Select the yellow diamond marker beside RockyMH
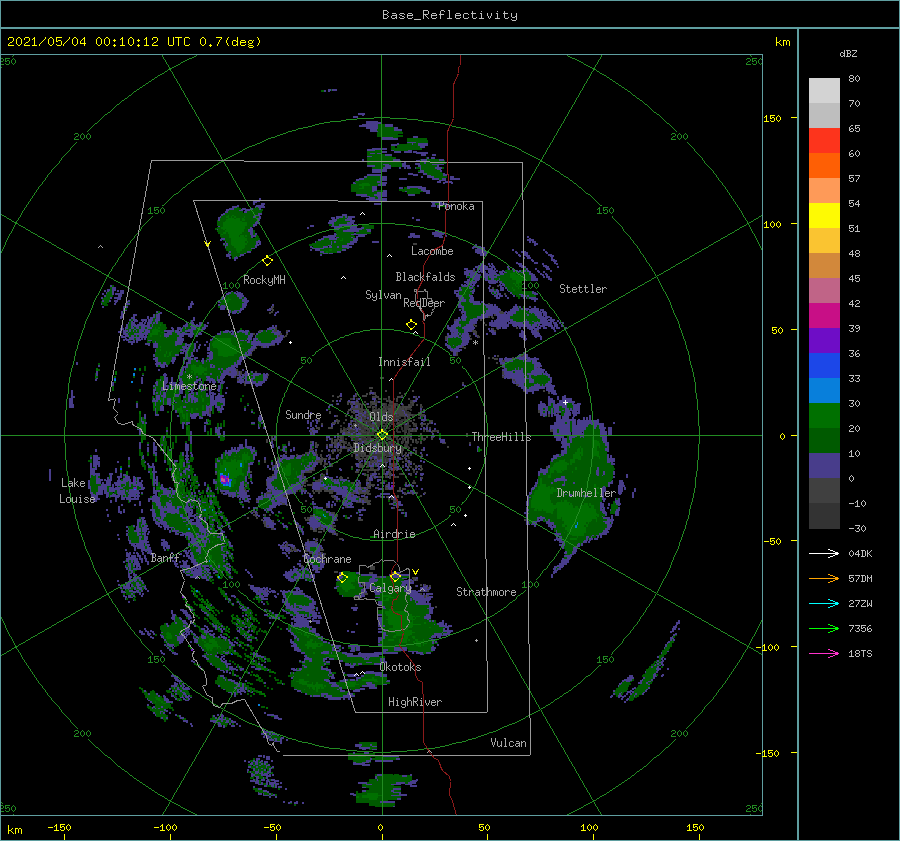This screenshot has width=900, height=841. point(267,261)
